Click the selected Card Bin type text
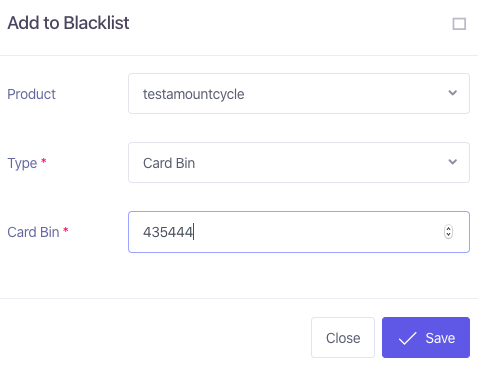478x373 pixels. pyautogui.click(x=169, y=163)
